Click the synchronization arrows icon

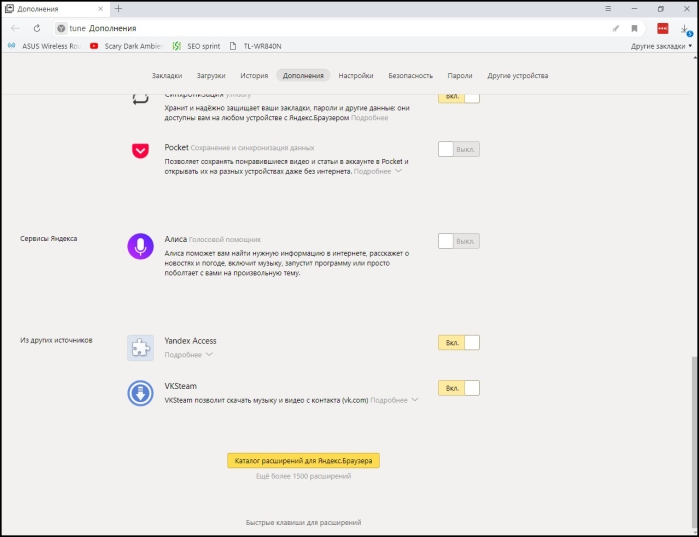coord(140,98)
